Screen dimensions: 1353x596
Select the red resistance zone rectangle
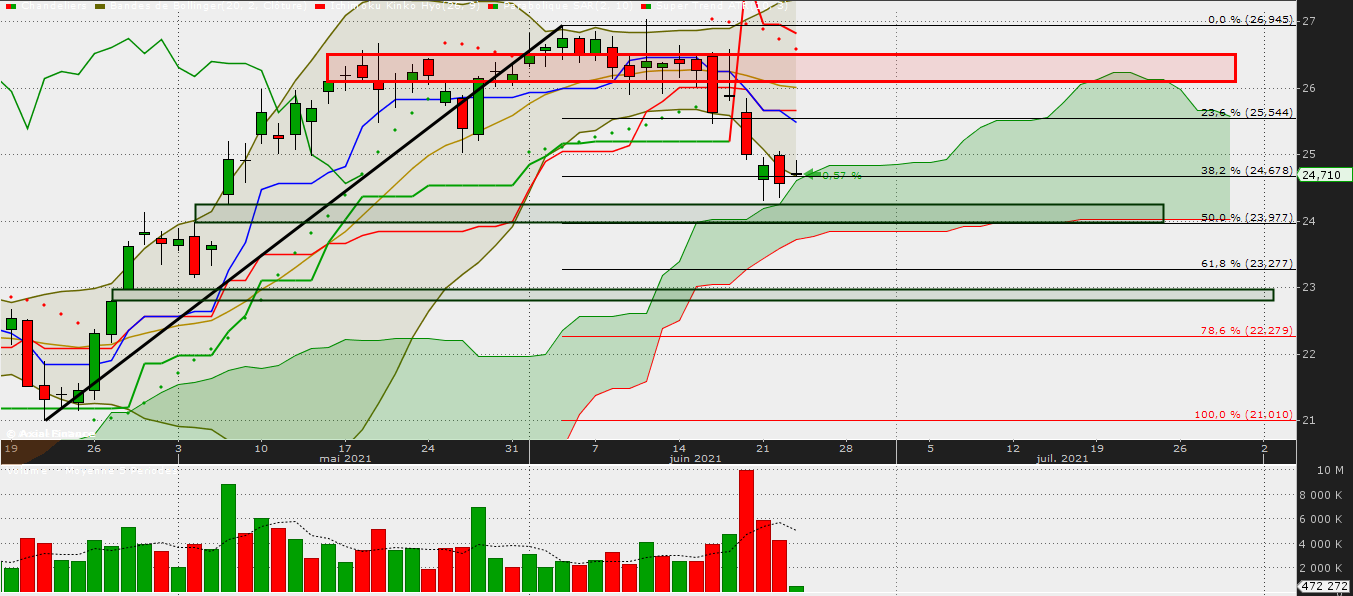[x=781, y=68]
